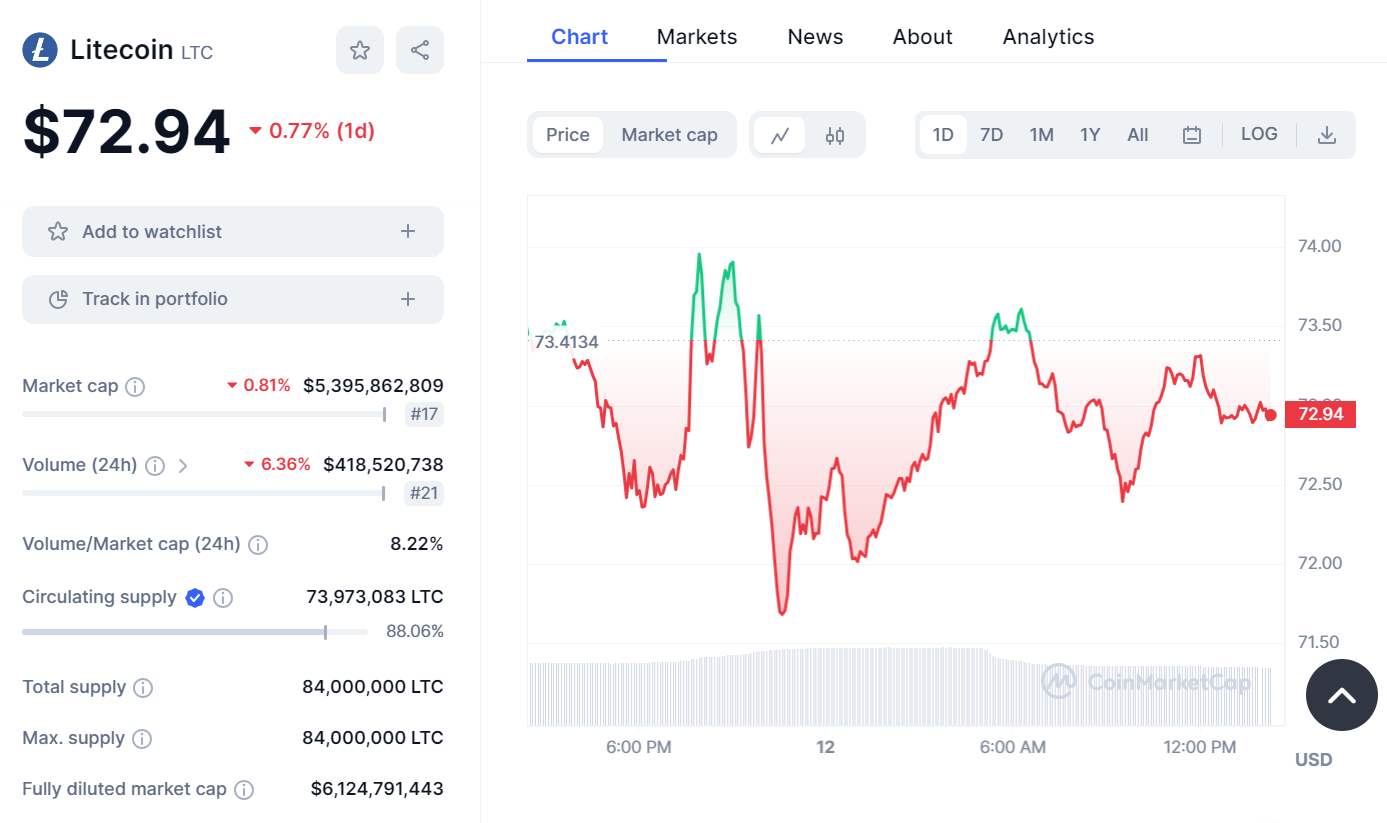Set chart range to 7D
The width and height of the screenshot is (1387, 823).
(x=991, y=135)
